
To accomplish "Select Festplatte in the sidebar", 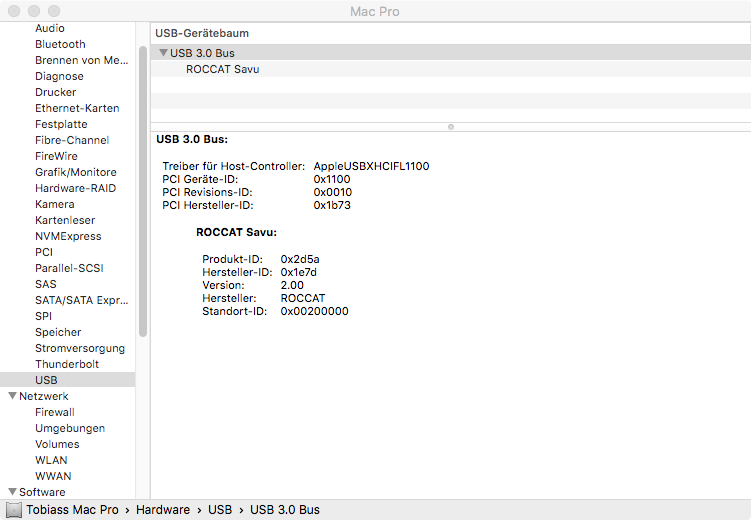I will click(x=61, y=124).
